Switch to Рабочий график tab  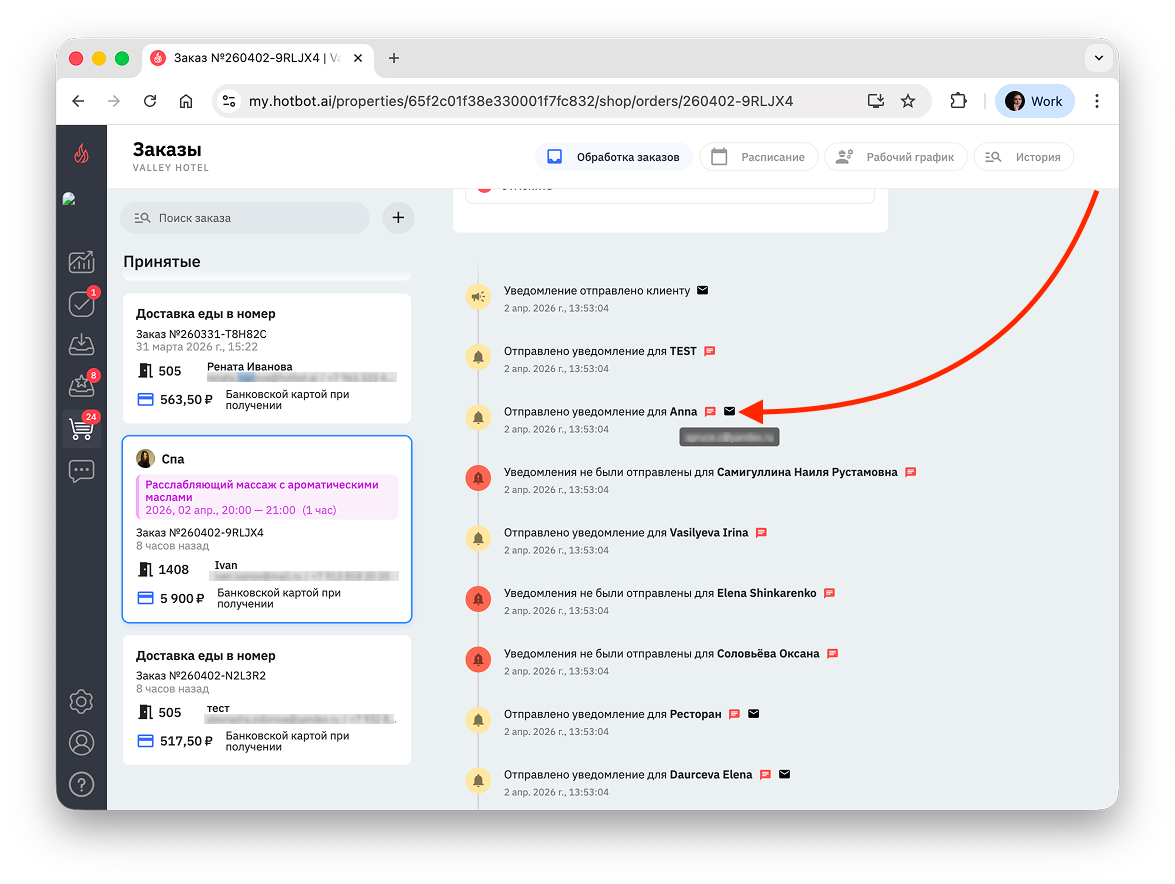point(895,157)
